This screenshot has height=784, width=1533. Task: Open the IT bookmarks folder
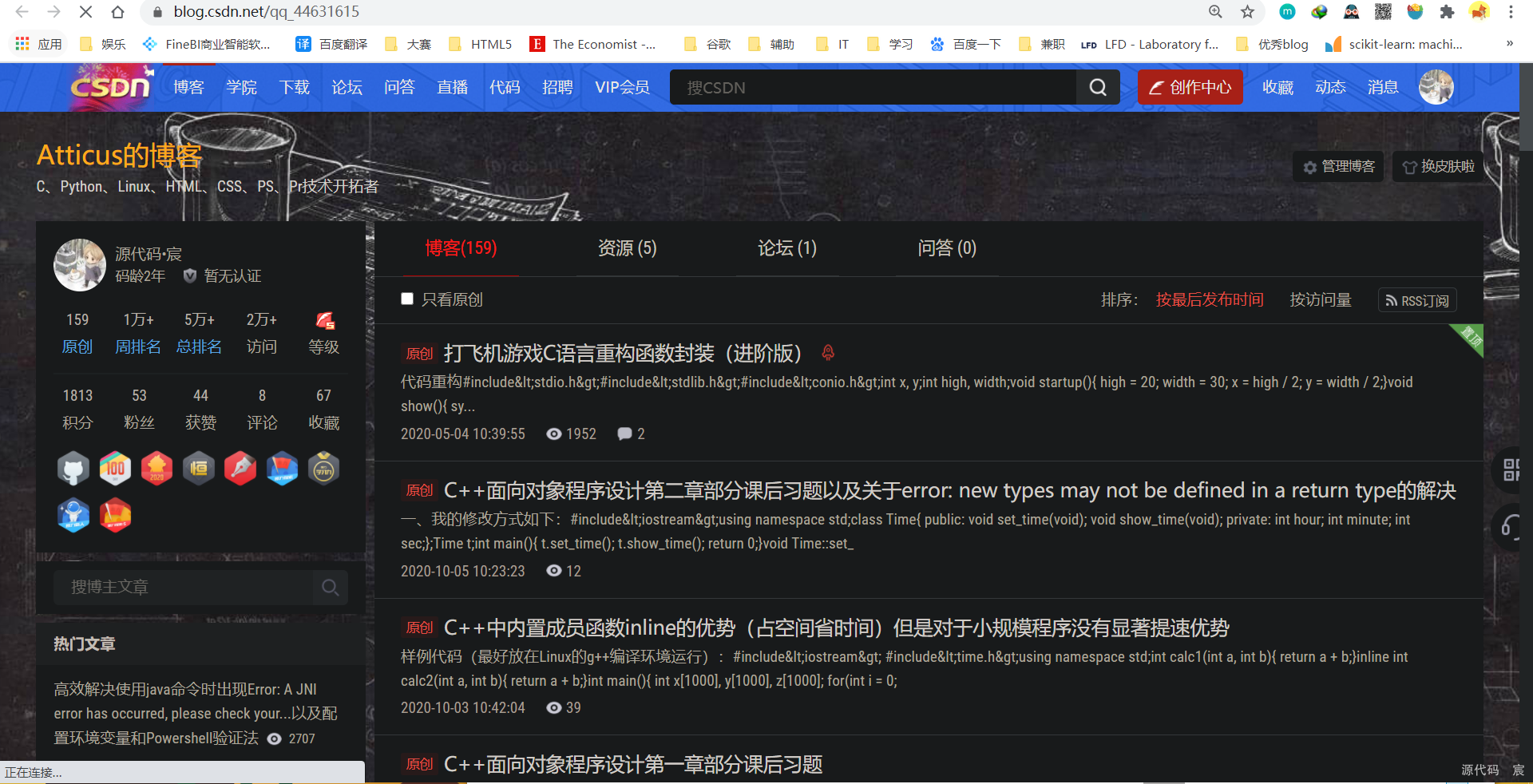point(833,44)
